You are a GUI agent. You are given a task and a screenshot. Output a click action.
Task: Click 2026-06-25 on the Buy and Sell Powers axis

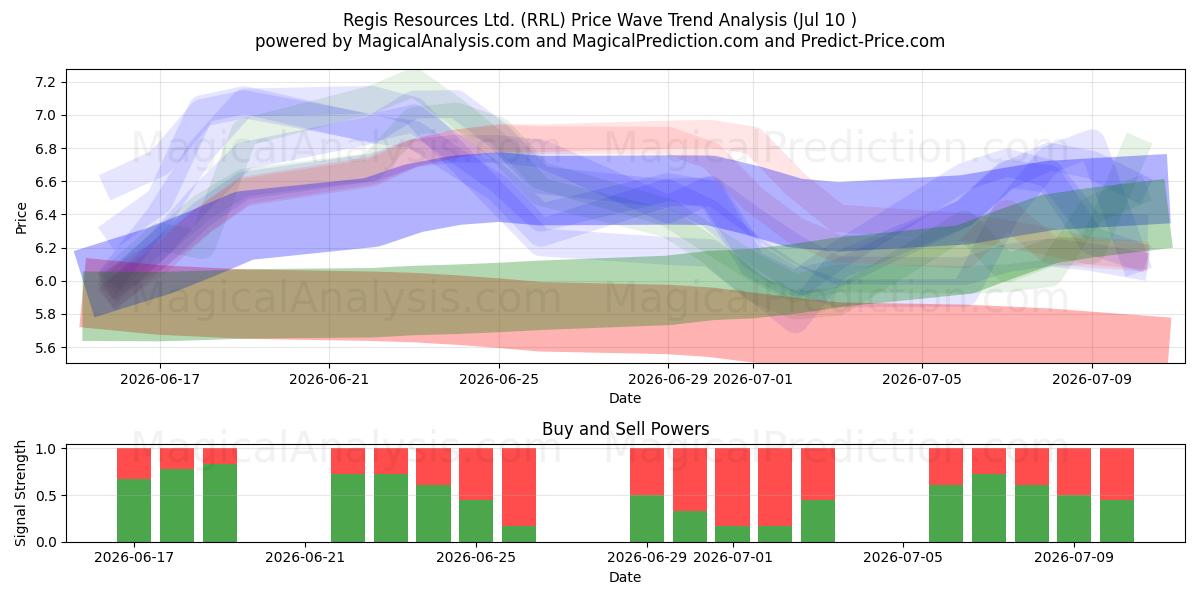point(476,558)
